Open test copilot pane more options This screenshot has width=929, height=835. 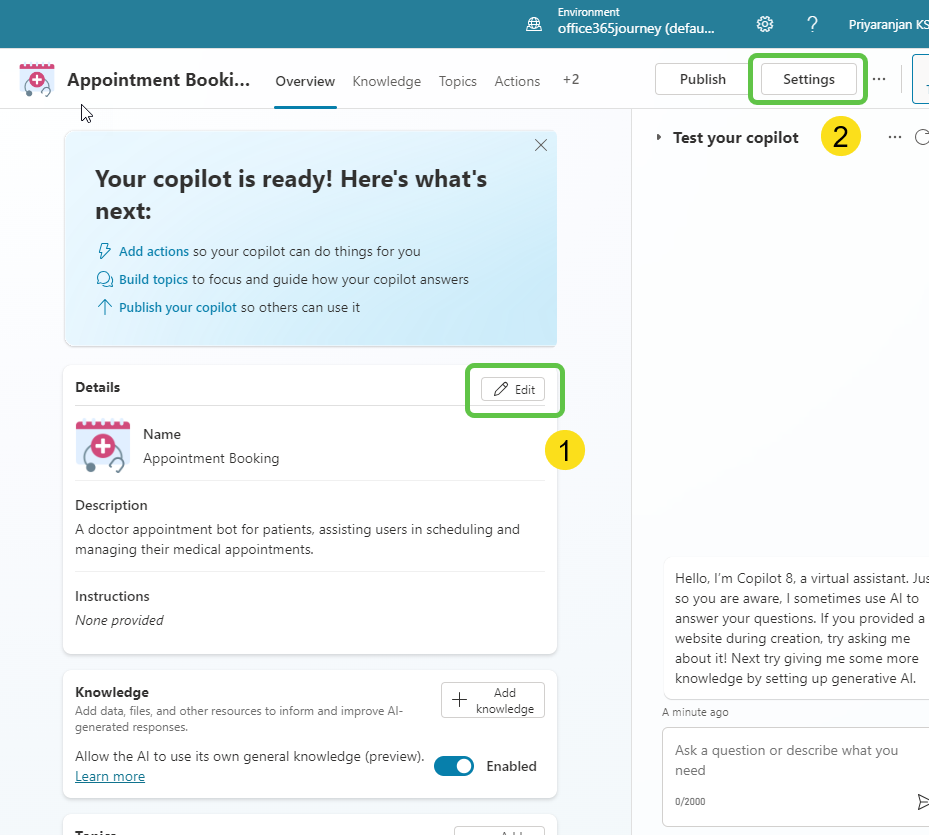[895, 137]
